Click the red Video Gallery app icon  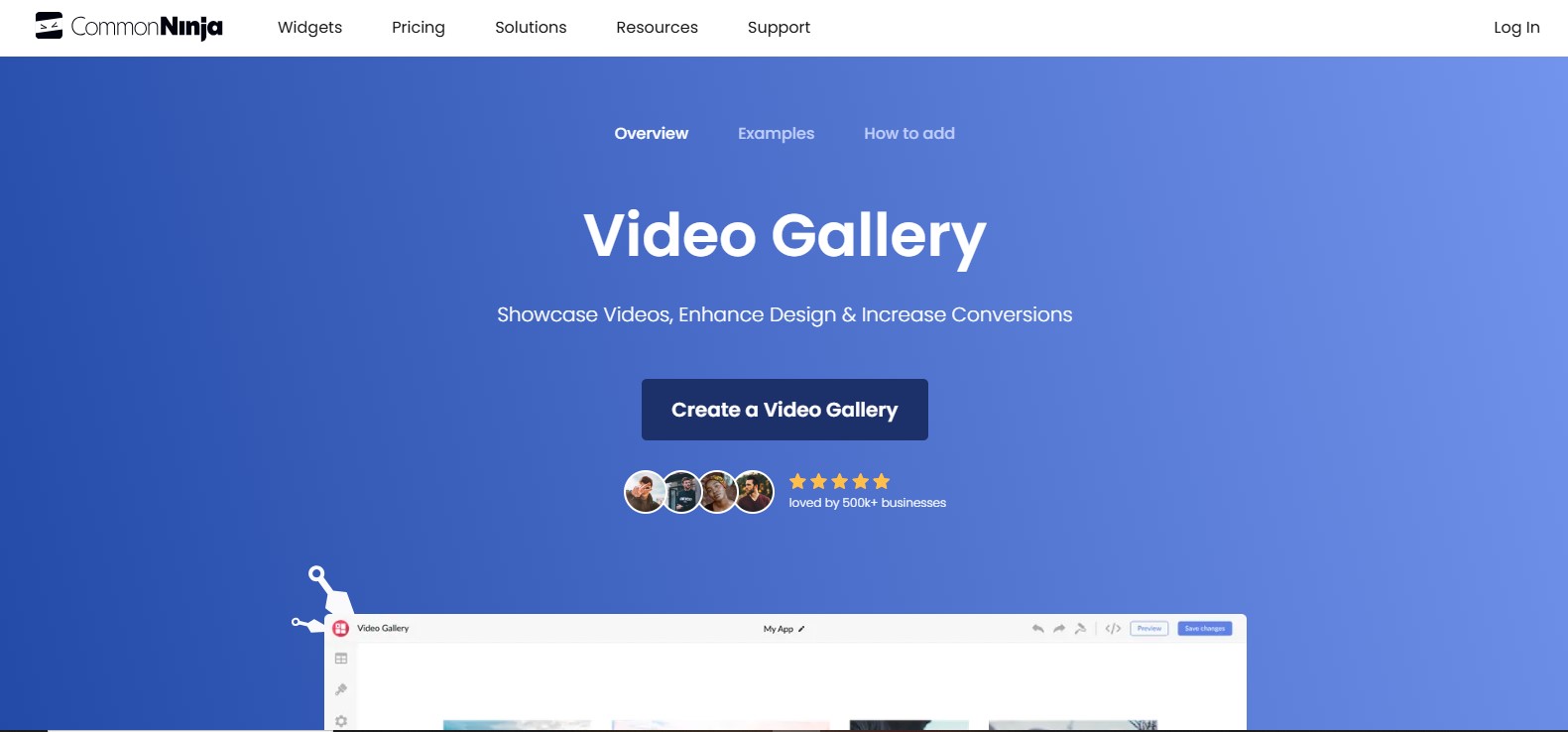tap(340, 628)
